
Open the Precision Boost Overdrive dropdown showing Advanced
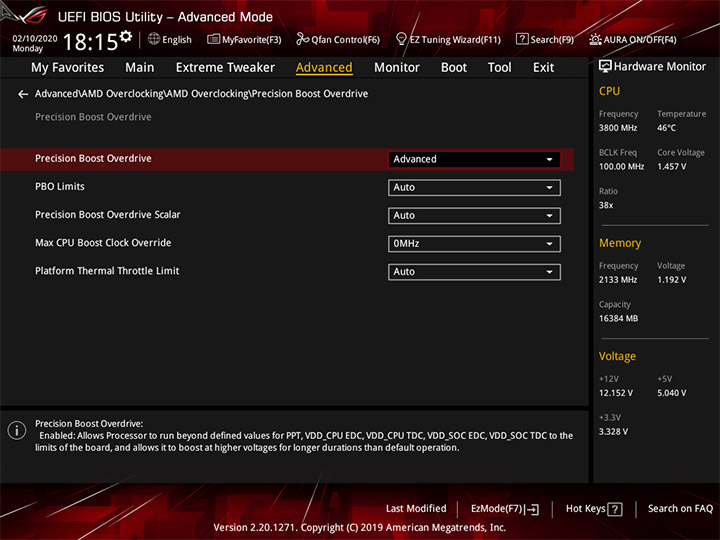(474, 159)
